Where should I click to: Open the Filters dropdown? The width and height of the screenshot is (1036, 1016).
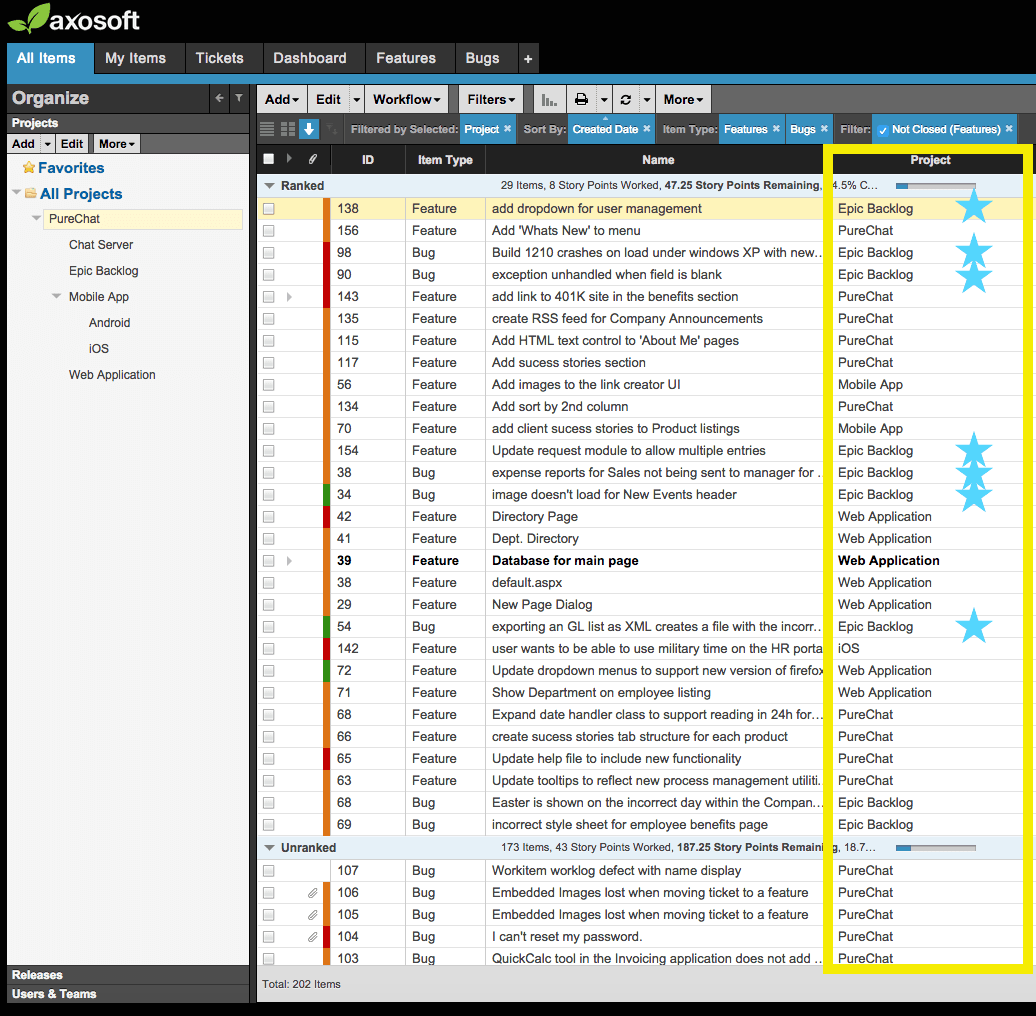pyautogui.click(x=491, y=100)
